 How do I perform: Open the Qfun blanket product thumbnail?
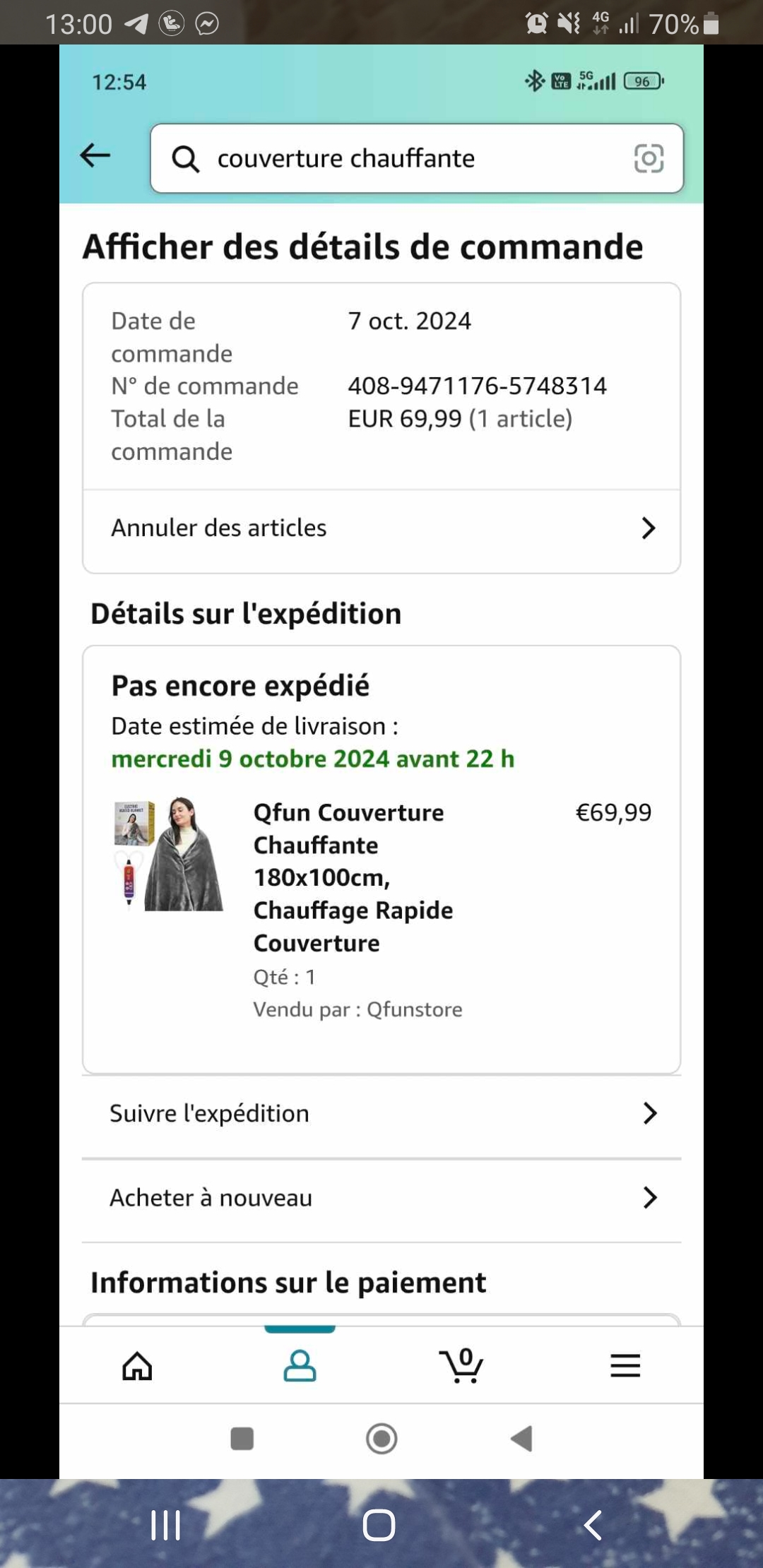tap(170, 853)
